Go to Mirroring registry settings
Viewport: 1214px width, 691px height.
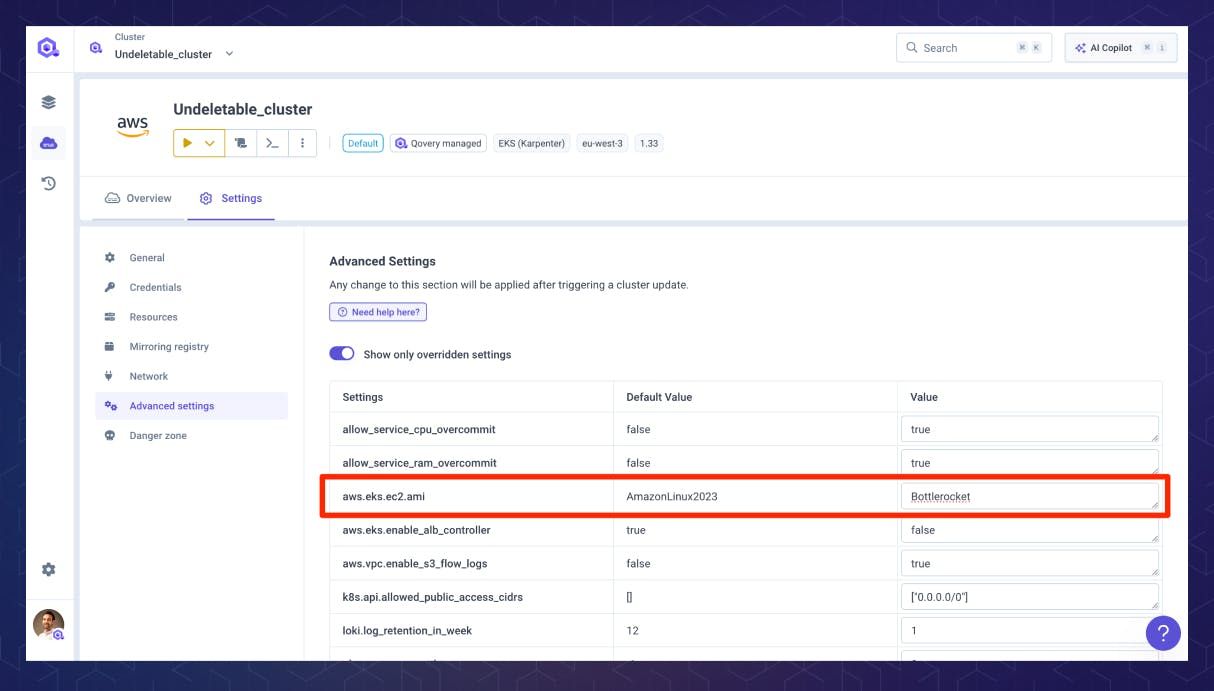click(168, 347)
